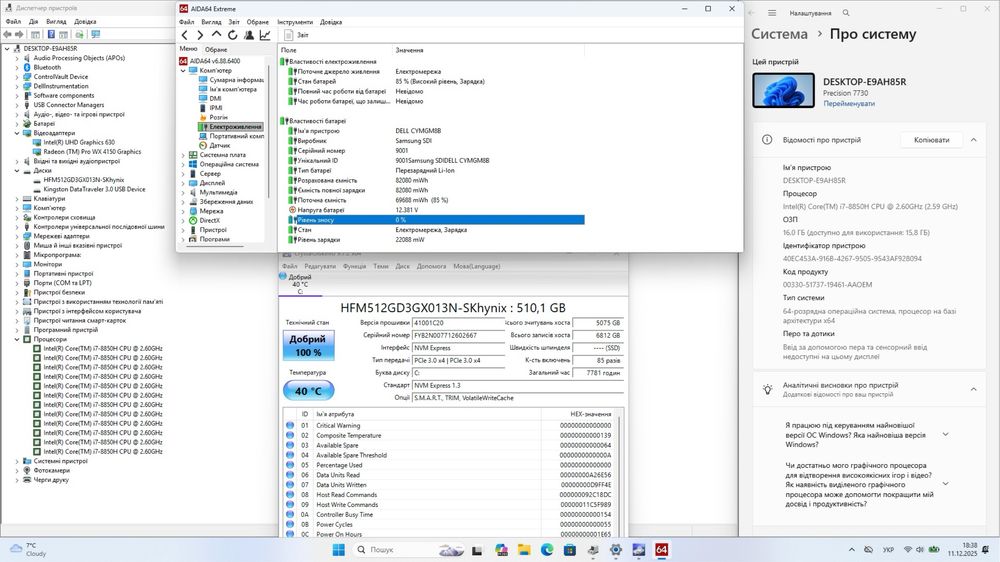Open File Explorer from taskbar
This screenshot has height=562, width=1000.
coord(524,549)
